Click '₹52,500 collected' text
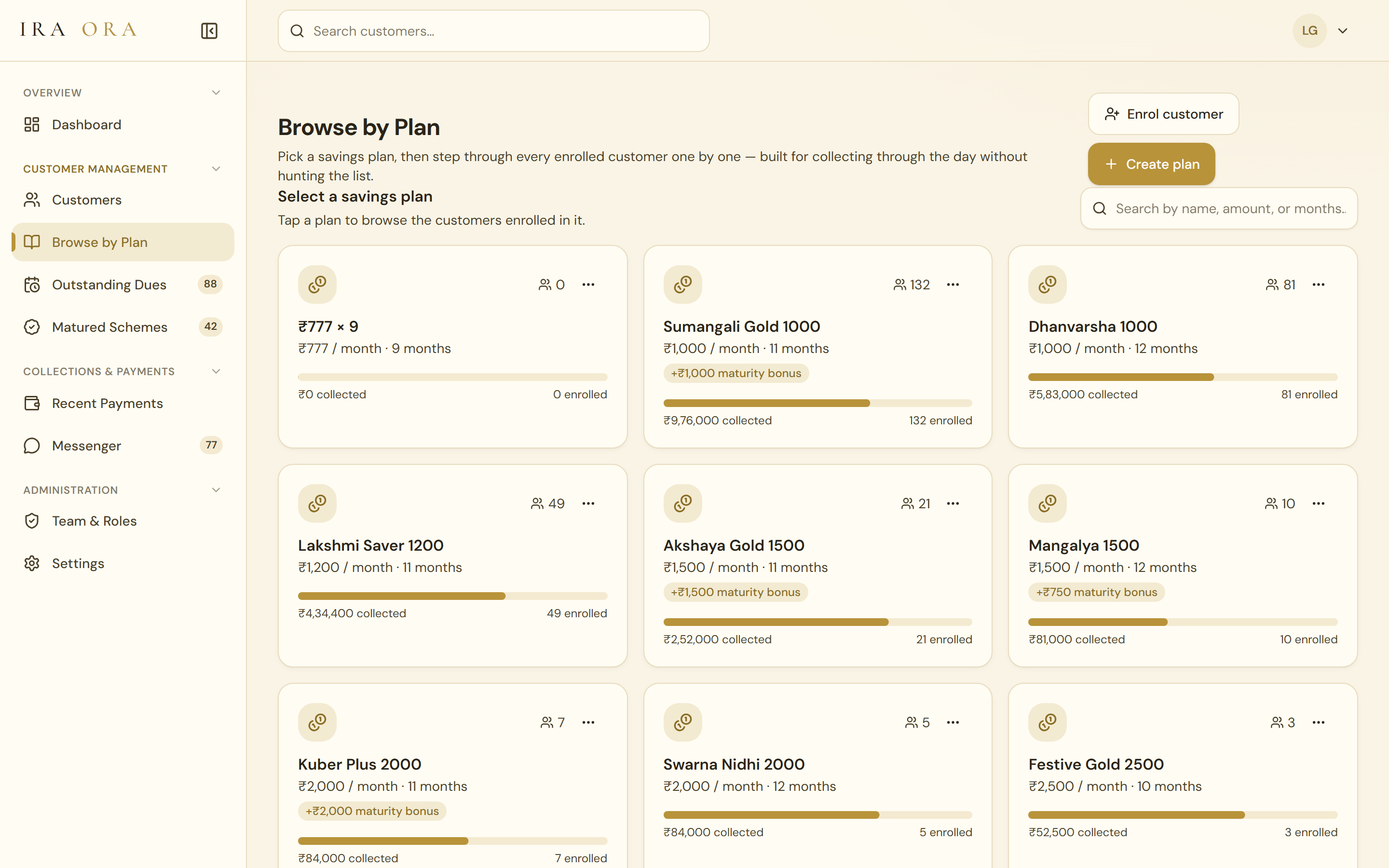This screenshot has width=1389, height=868. (x=1078, y=832)
